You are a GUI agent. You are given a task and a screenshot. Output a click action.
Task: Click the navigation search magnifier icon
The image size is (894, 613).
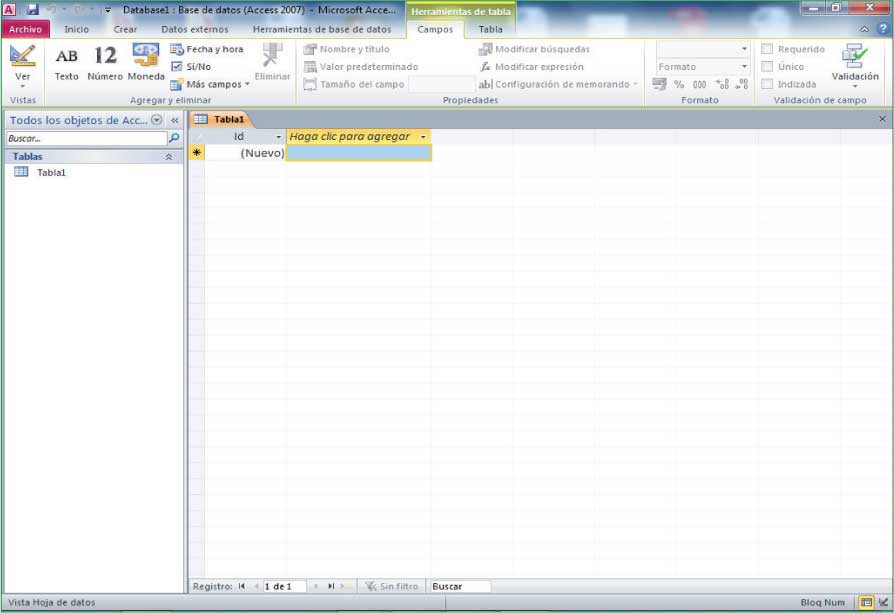tap(174, 138)
